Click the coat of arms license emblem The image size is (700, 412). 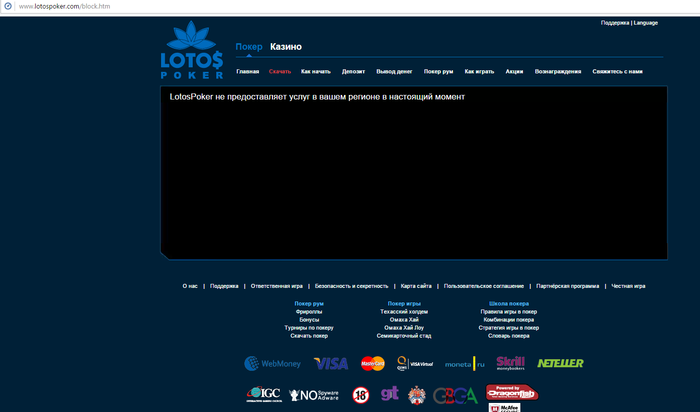pyautogui.click(x=417, y=395)
